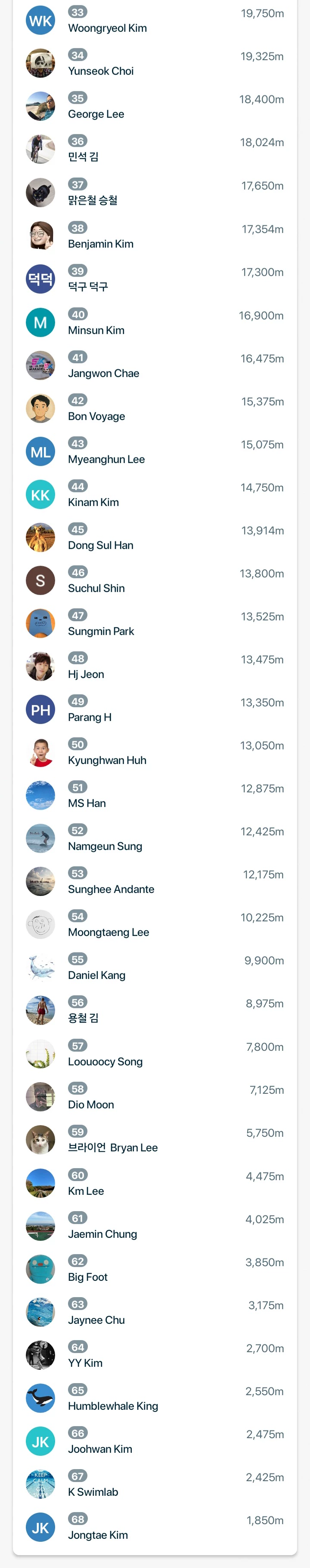Click Joohwan Kim's teal JK avatar
The height and width of the screenshot is (1568, 310).
(x=40, y=1442)
